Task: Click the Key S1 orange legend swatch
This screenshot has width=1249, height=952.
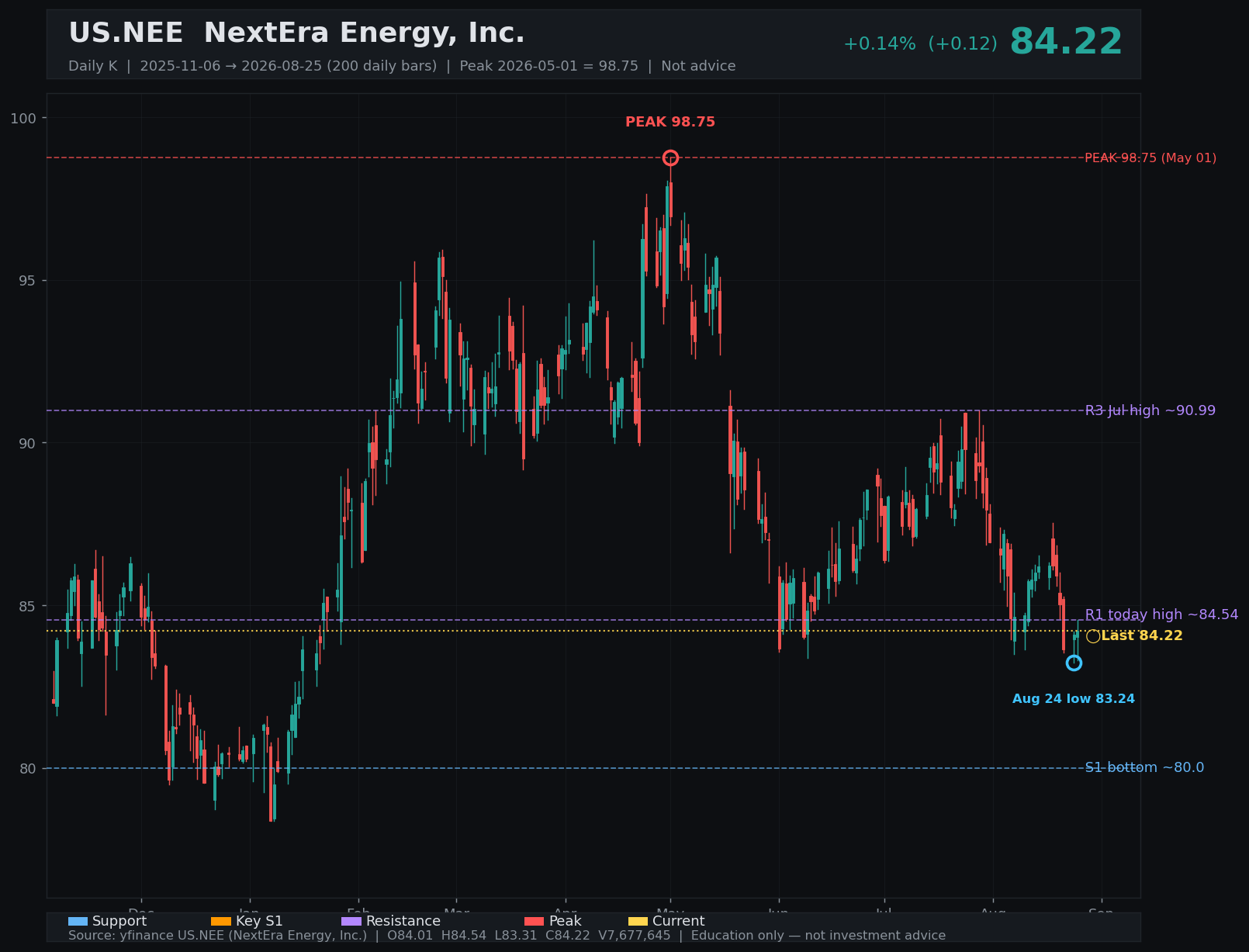Action: [221, 921]
